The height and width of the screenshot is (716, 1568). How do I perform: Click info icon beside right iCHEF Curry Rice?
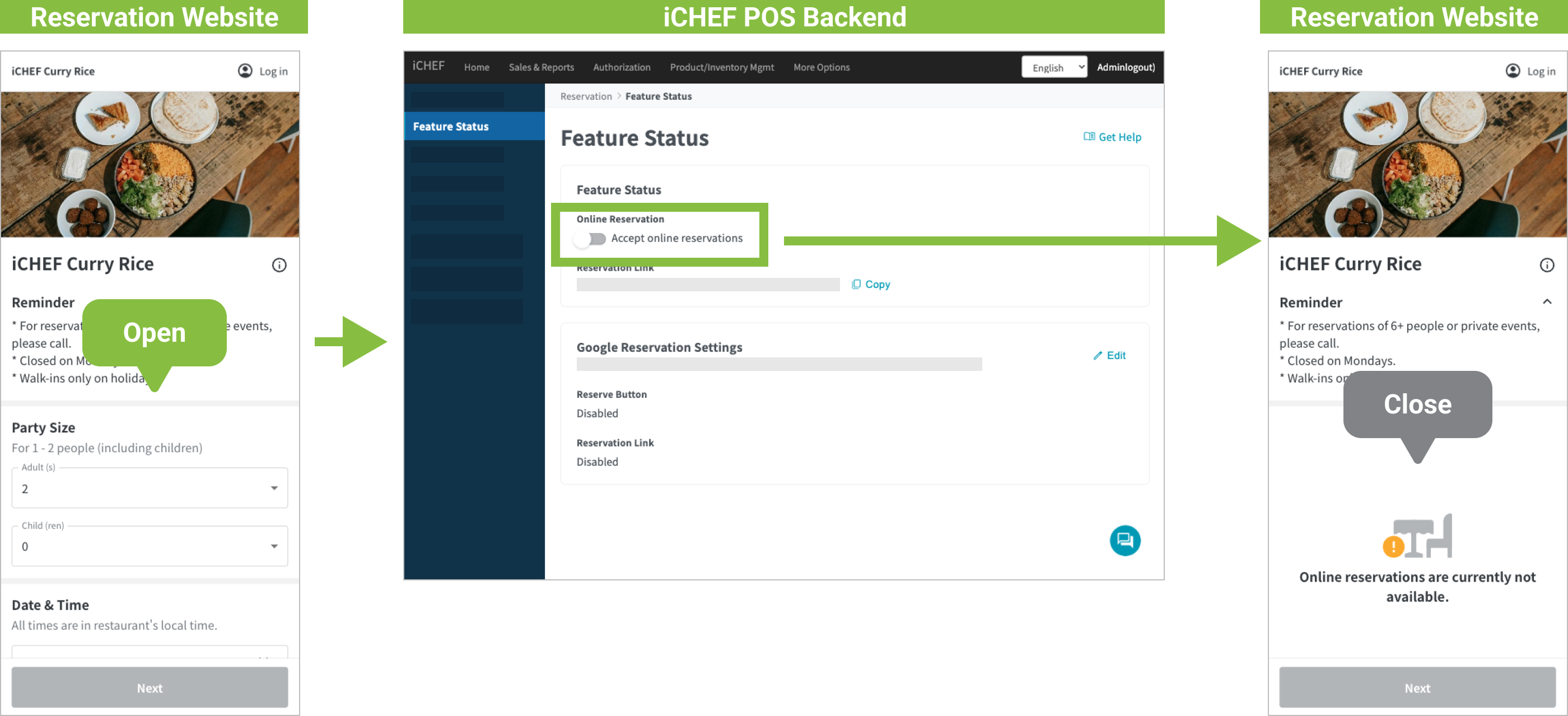coord(1546,265)
